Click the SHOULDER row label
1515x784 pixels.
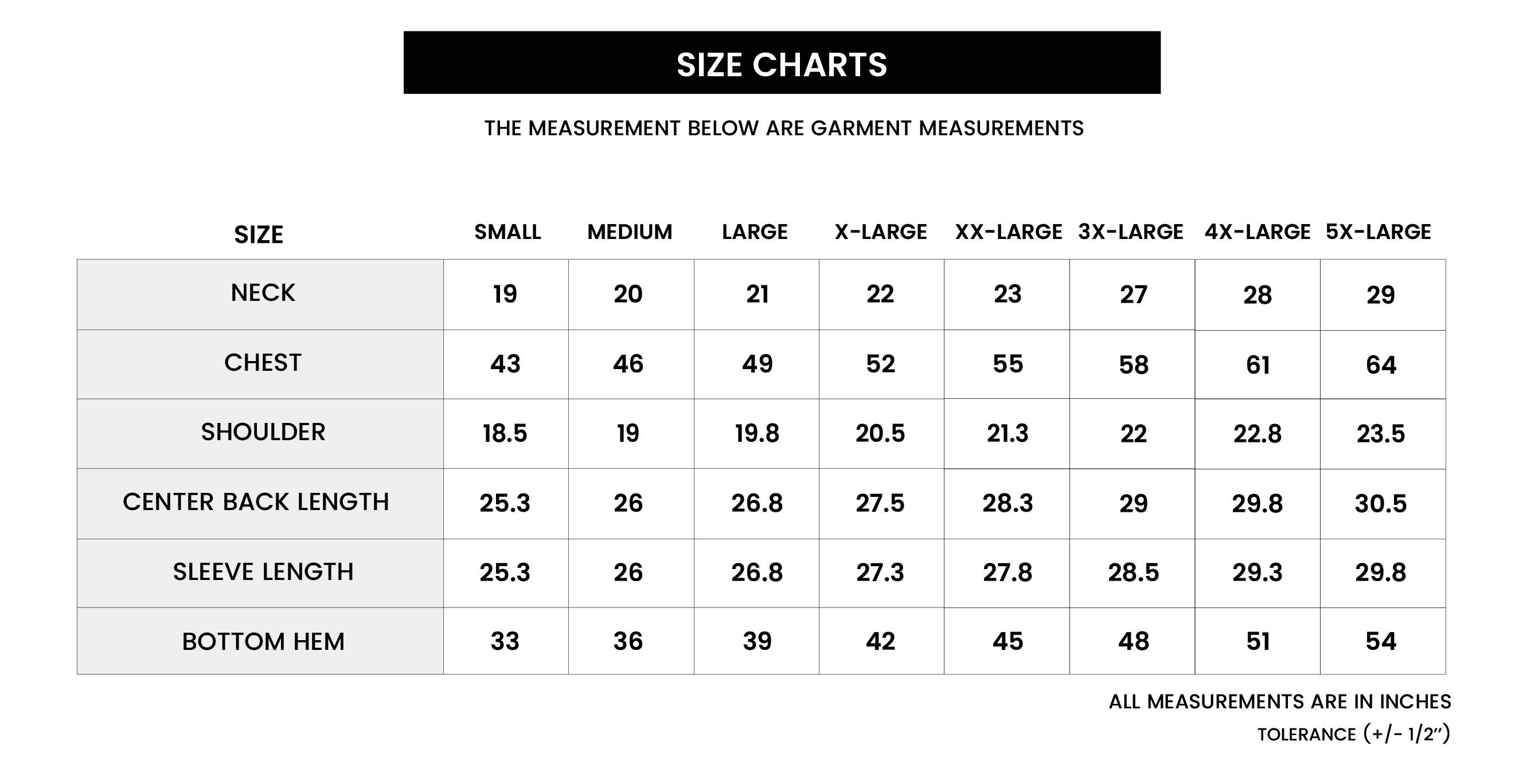pyautogui.click(x=263, y=432)
